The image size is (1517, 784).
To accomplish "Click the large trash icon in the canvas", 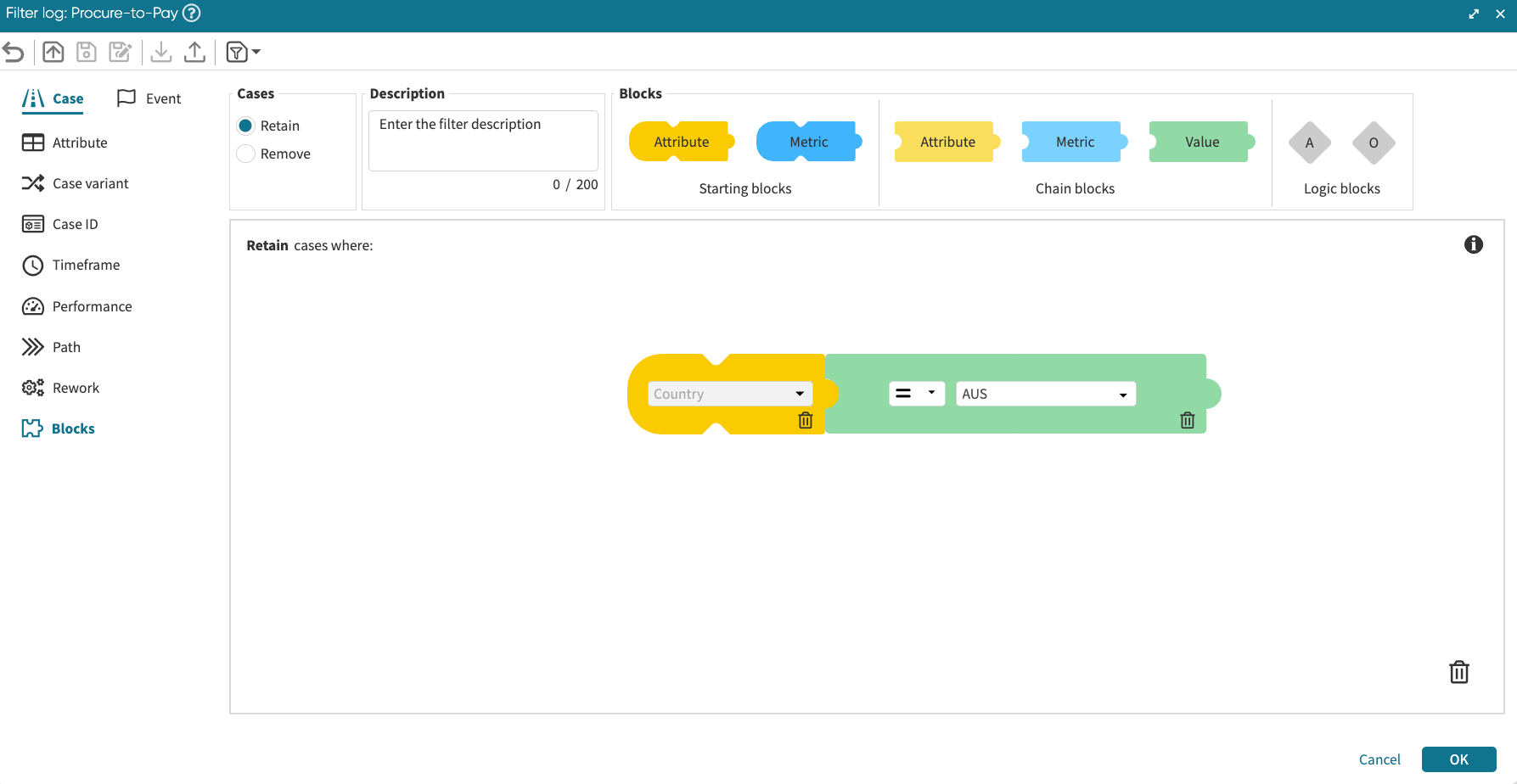I will (x=1458, y=672).
